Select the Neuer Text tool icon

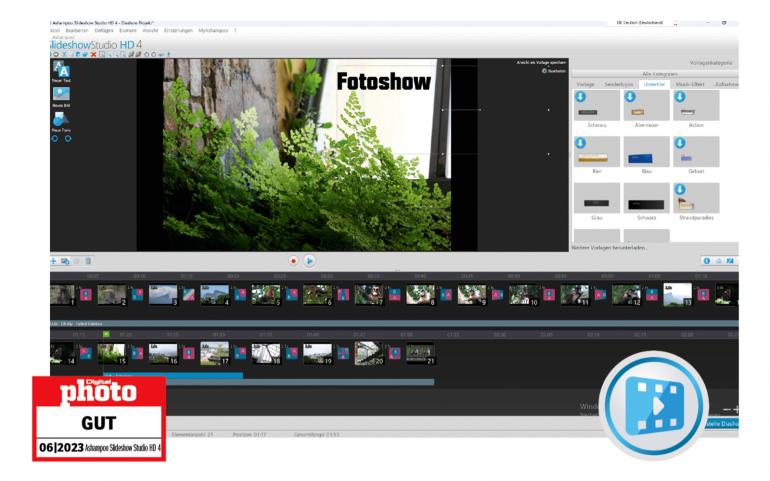pyautogui.click(x=61, y=70)
